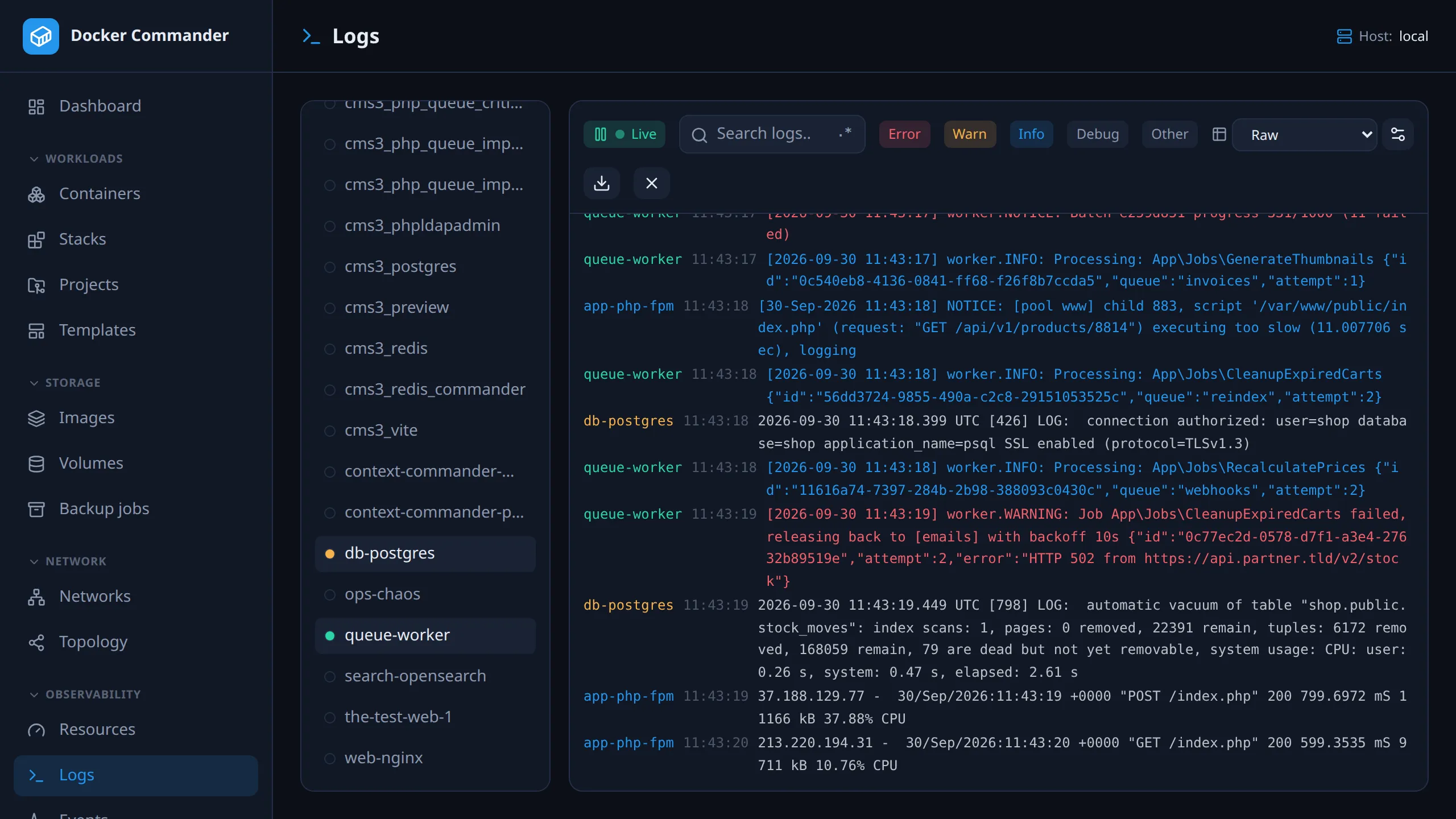Select cms3_postgres in container list

pos(425,267)
